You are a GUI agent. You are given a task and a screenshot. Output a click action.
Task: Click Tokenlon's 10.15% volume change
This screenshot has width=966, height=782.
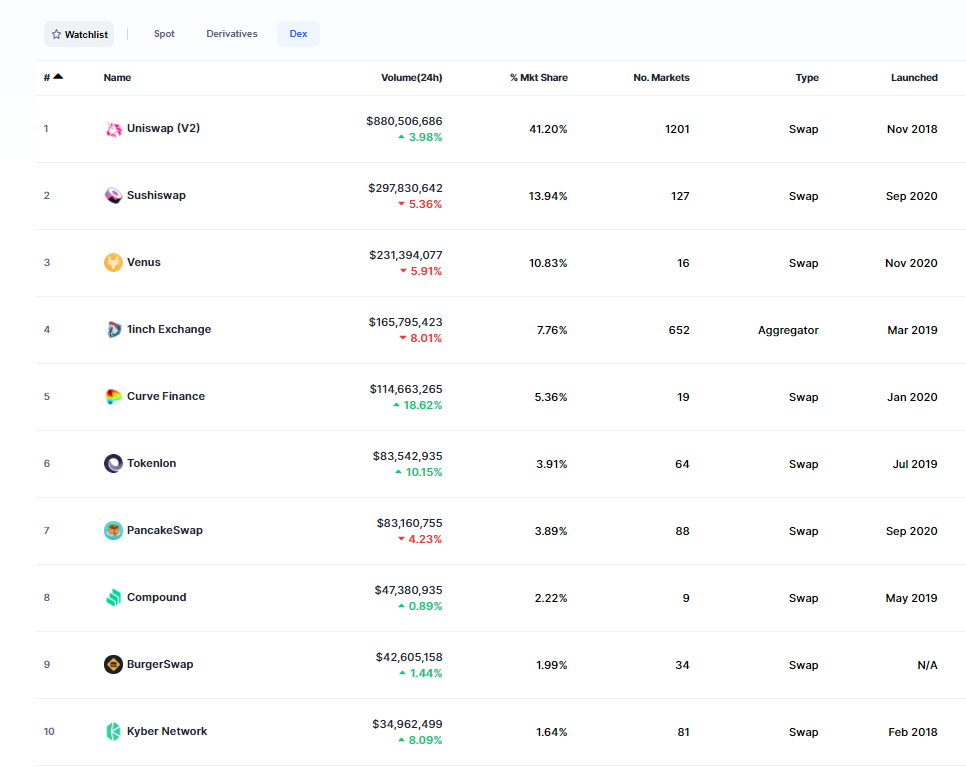tap(419, 473)
